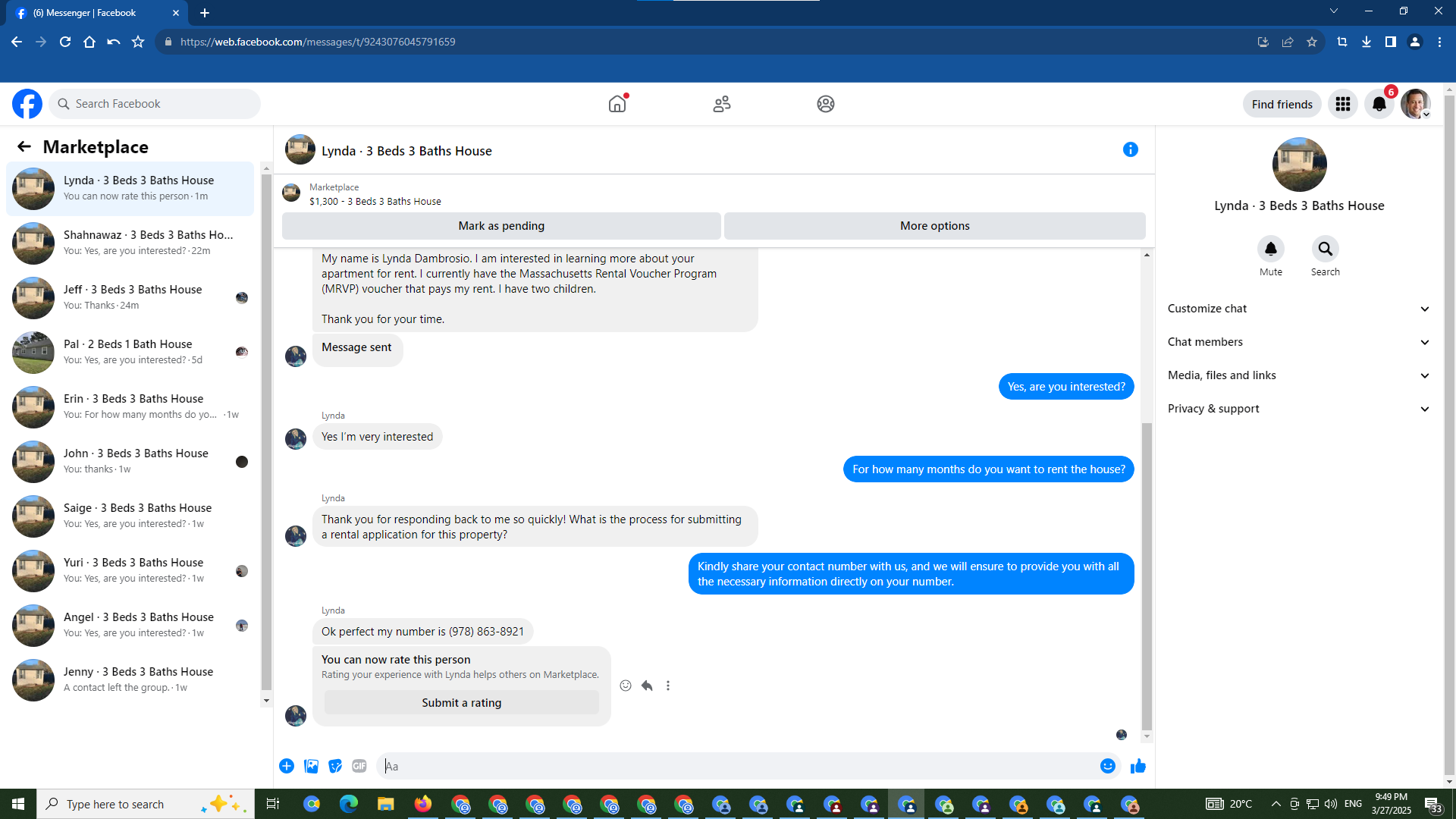Open Jenny 3 Beds 3 Baths conversation

[x=130, y=679]
